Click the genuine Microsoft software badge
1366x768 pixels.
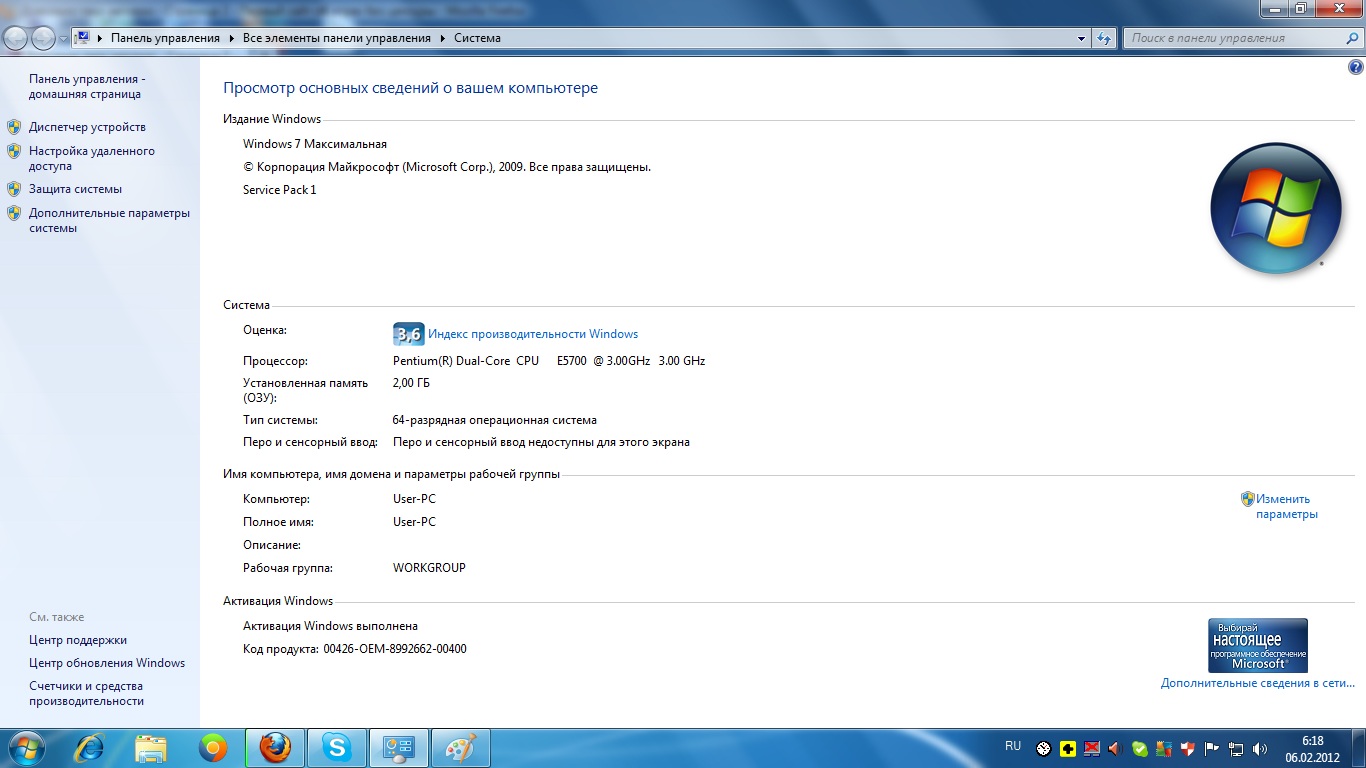pos(1257,645)
